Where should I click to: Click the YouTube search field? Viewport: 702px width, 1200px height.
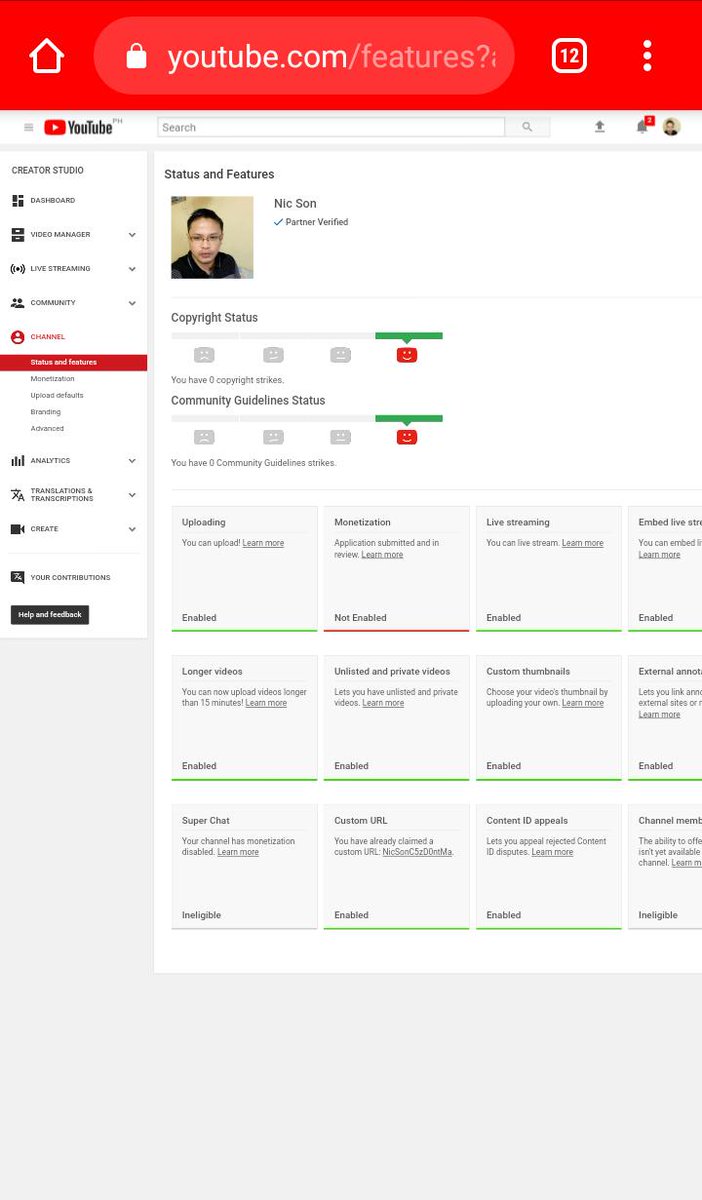coord(331,127)
